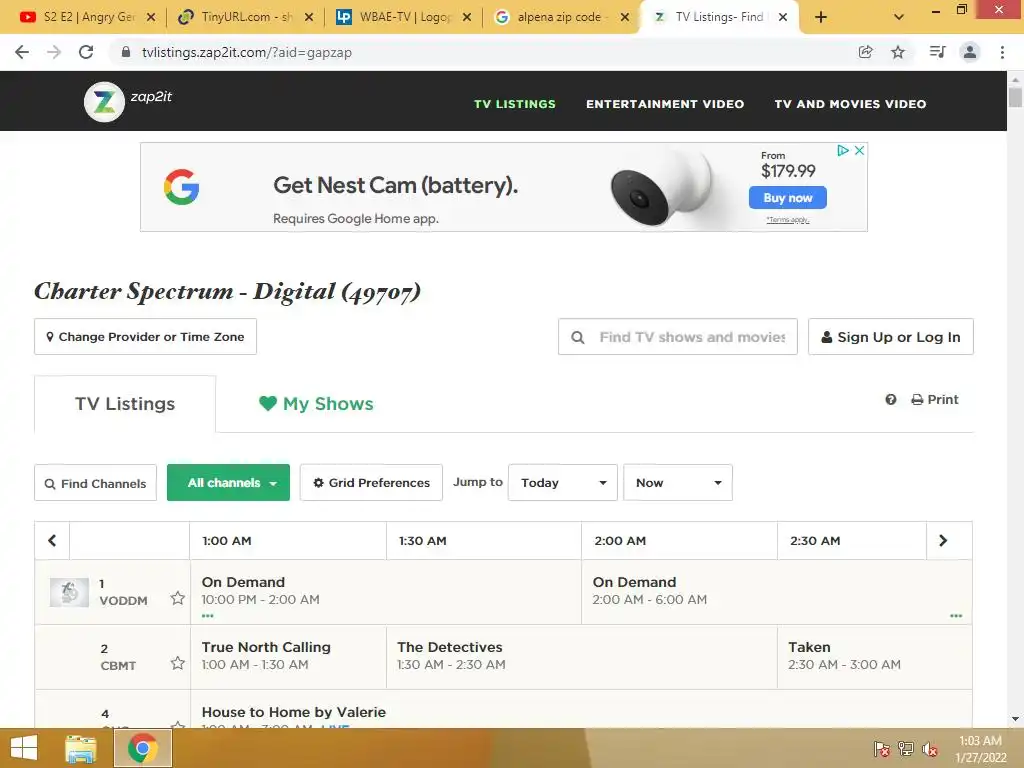Click the Find TV shows and movies search field
The height and width of the screenshot is (768, 1024).
click(678, 336)
